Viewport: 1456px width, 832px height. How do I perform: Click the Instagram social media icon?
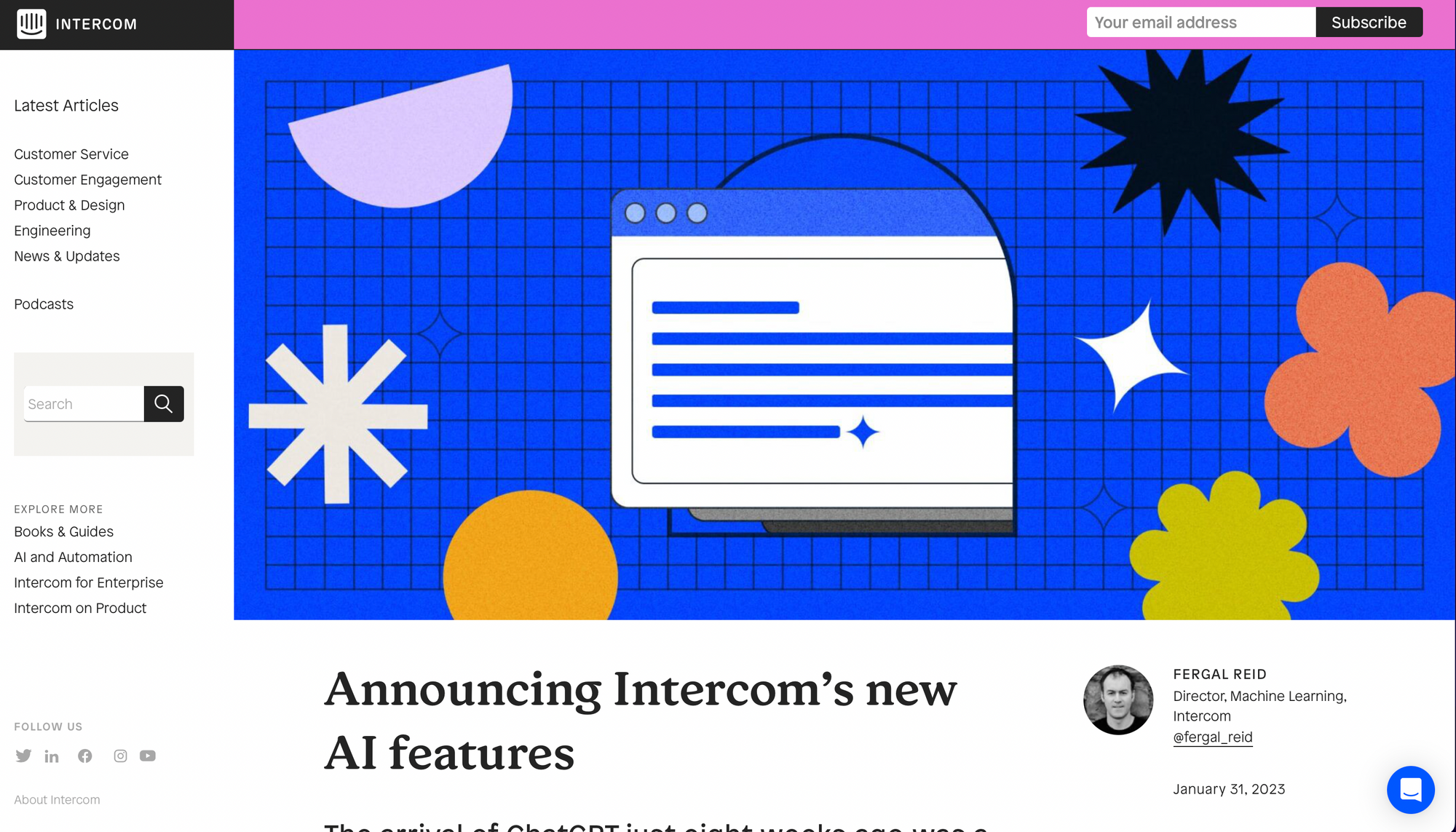[x=120, y=755]
